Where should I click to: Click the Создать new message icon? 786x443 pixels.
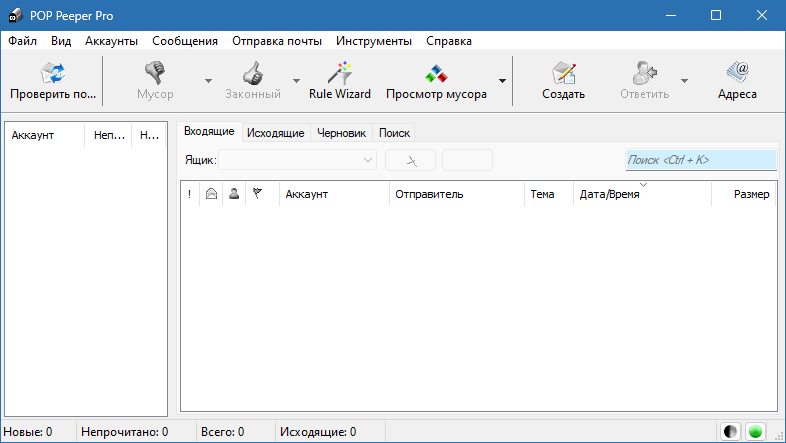[563, 73]
